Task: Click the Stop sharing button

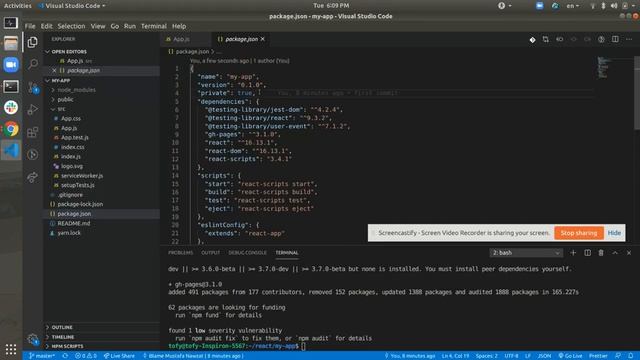Action: pos(578,233)
